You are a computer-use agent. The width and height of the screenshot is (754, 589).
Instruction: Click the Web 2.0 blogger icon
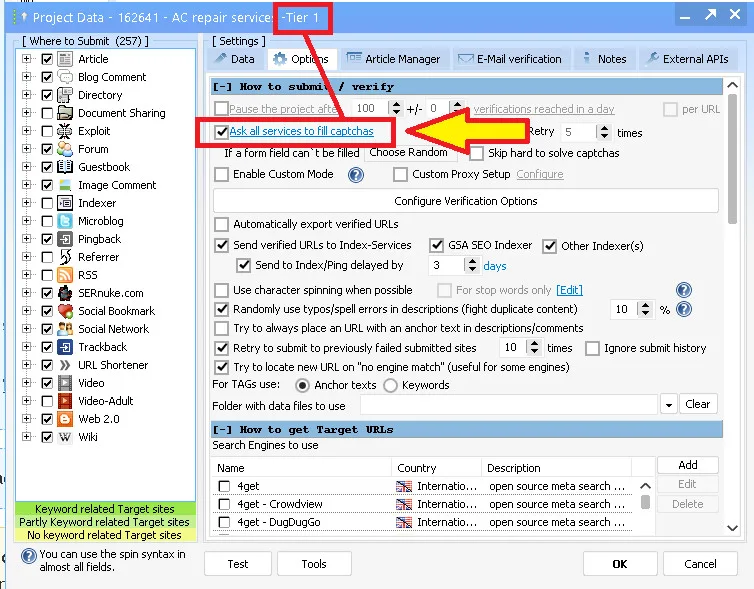point(65,419)
